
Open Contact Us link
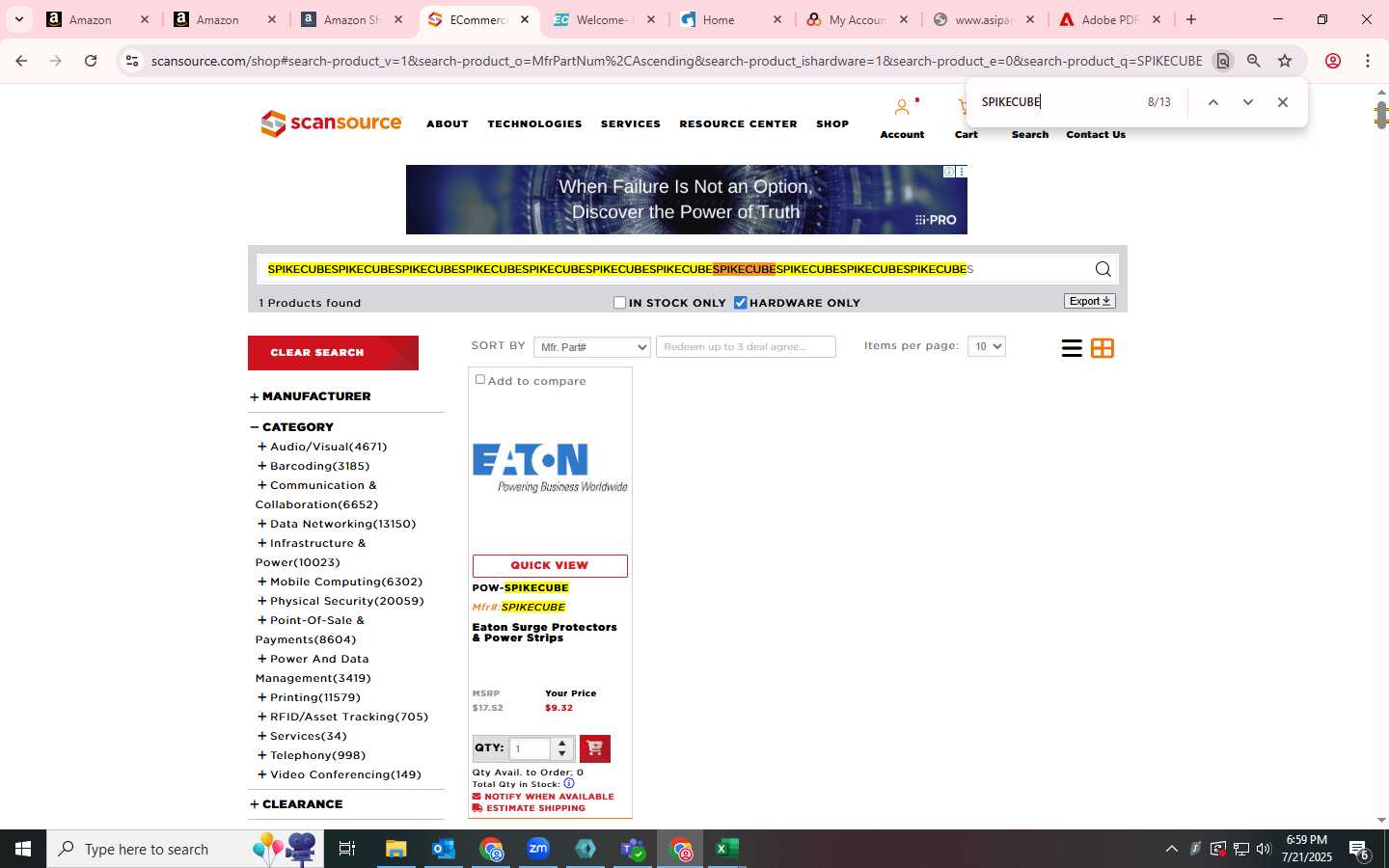[1096, 135]
